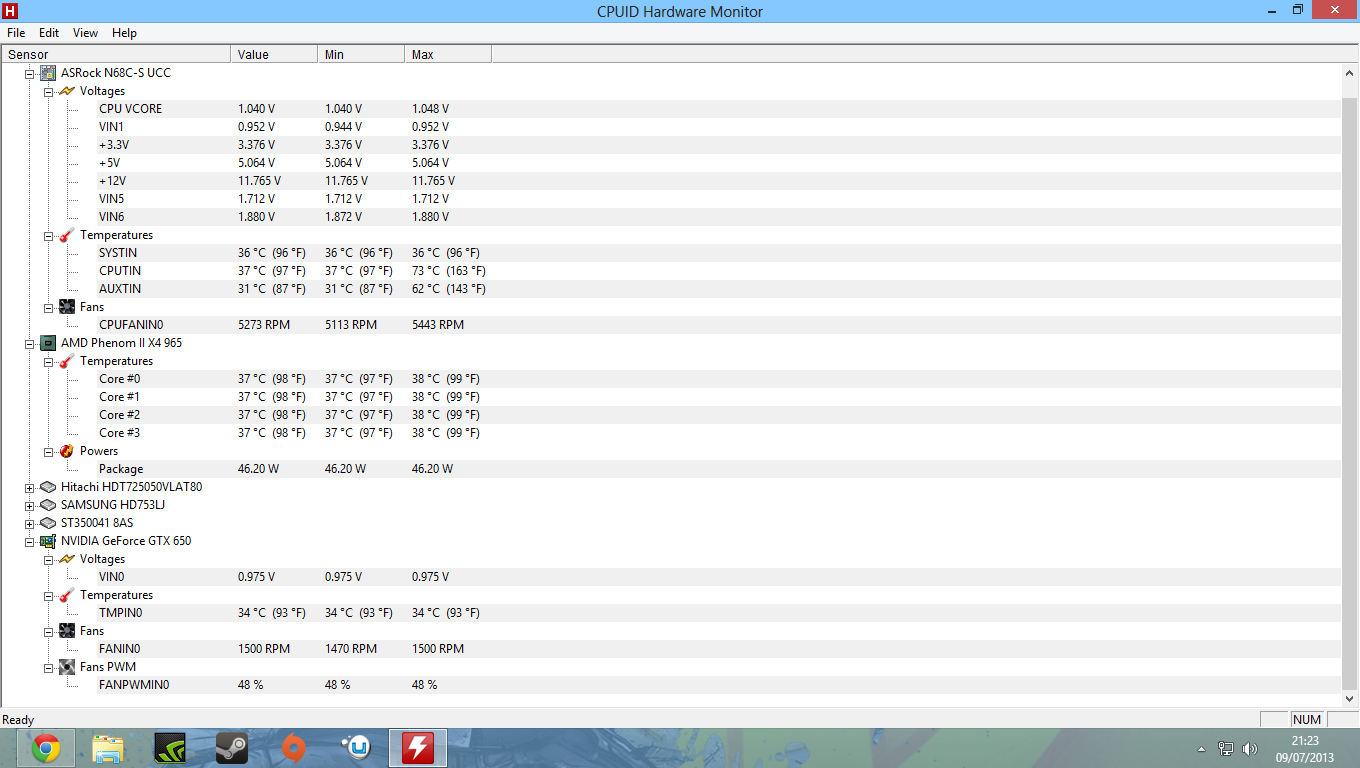Click the volume speaker tray icon
The height and width of the screenshot is (768, 1360).
[x=1250, y=748]
